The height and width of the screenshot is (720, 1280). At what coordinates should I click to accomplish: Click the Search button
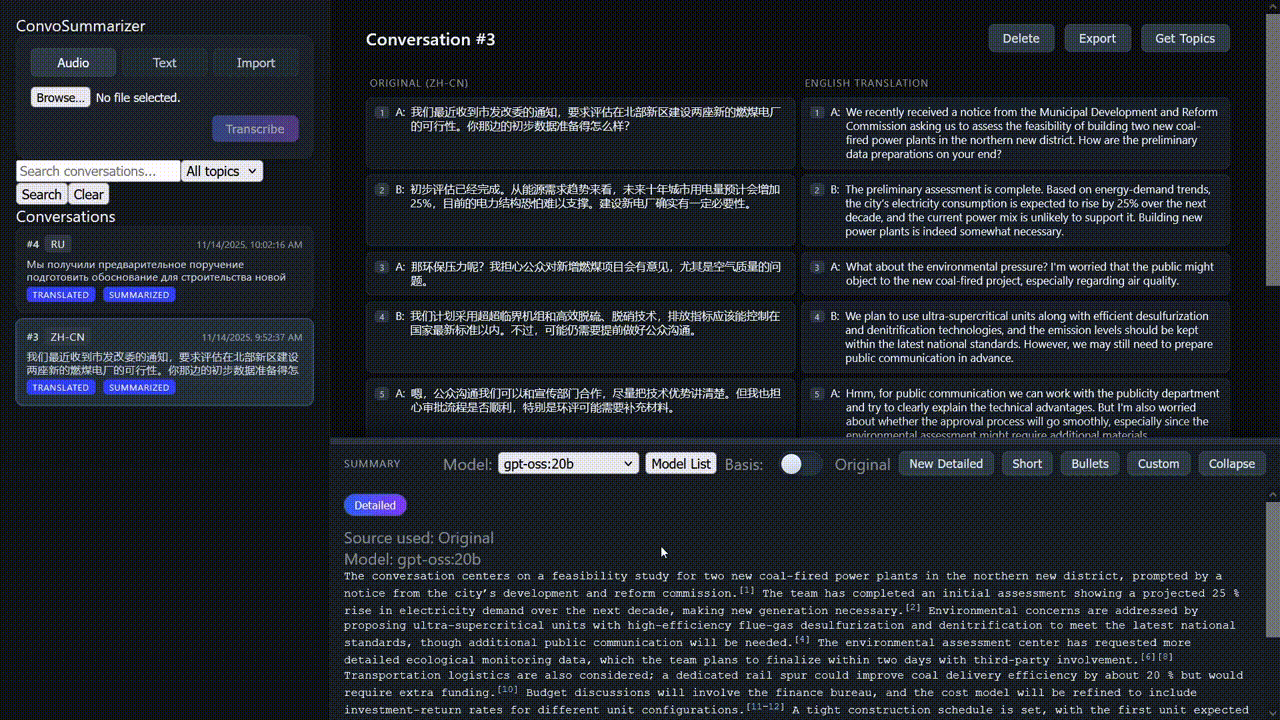41,194
